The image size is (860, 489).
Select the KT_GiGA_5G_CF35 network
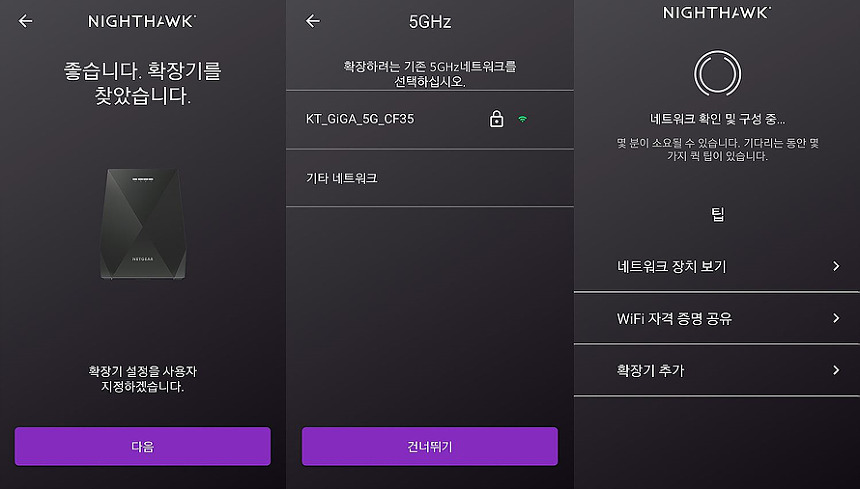point(430,119)
